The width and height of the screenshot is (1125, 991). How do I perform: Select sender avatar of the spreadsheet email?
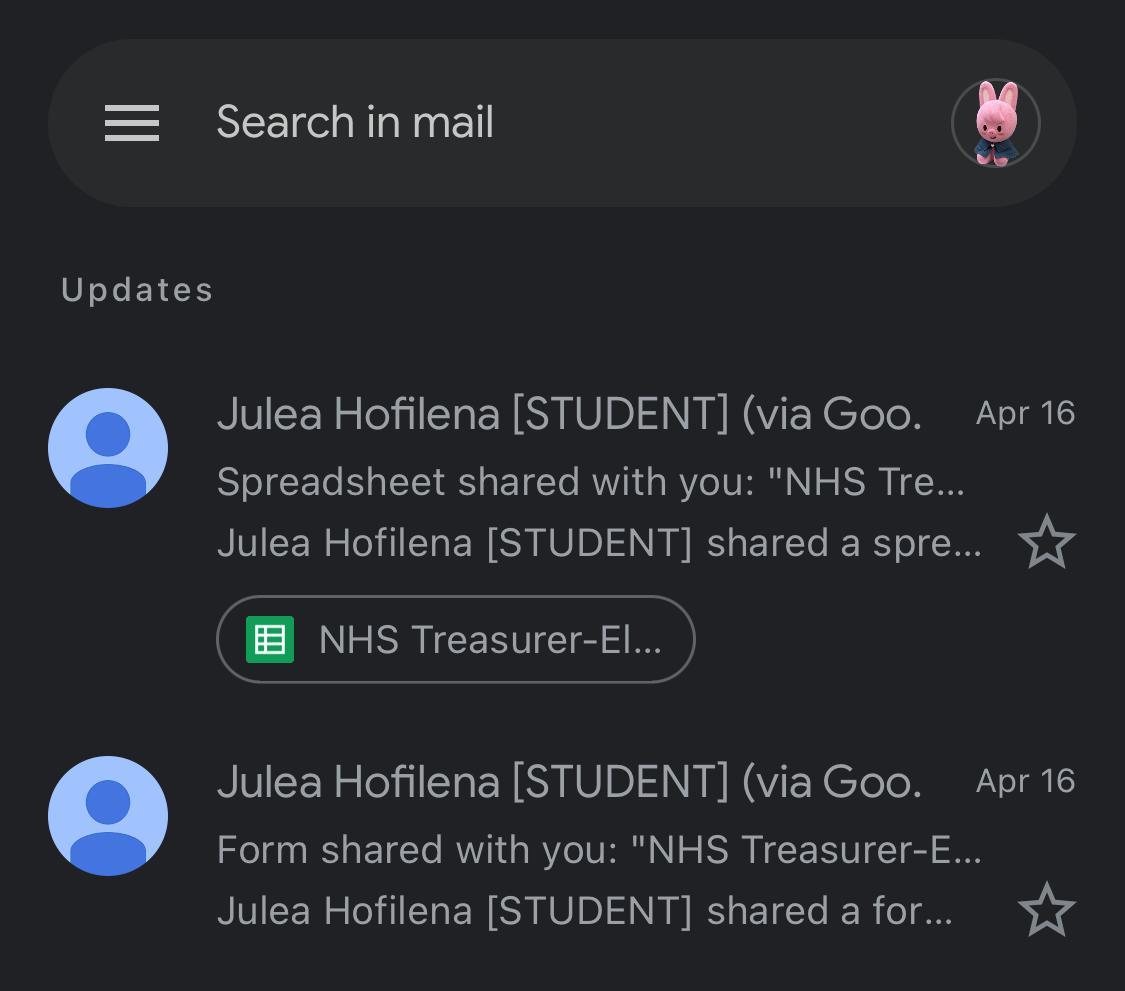coord(108,448)
